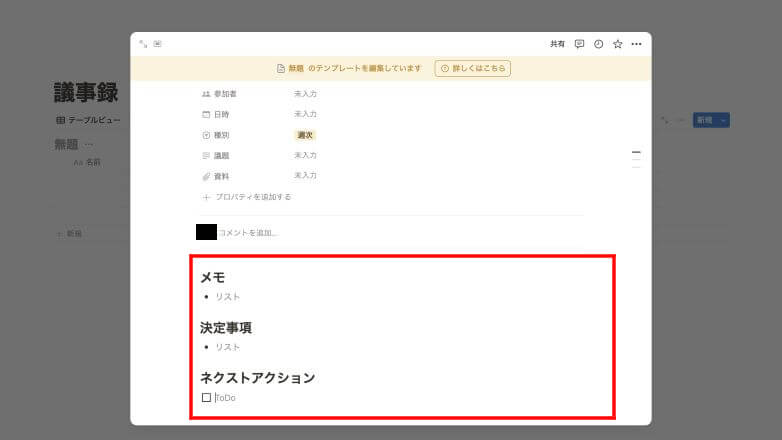This screenshot has height=440, width=782.
Task: Fill in the 議題 empty value
Action: (x=305, y=156)
